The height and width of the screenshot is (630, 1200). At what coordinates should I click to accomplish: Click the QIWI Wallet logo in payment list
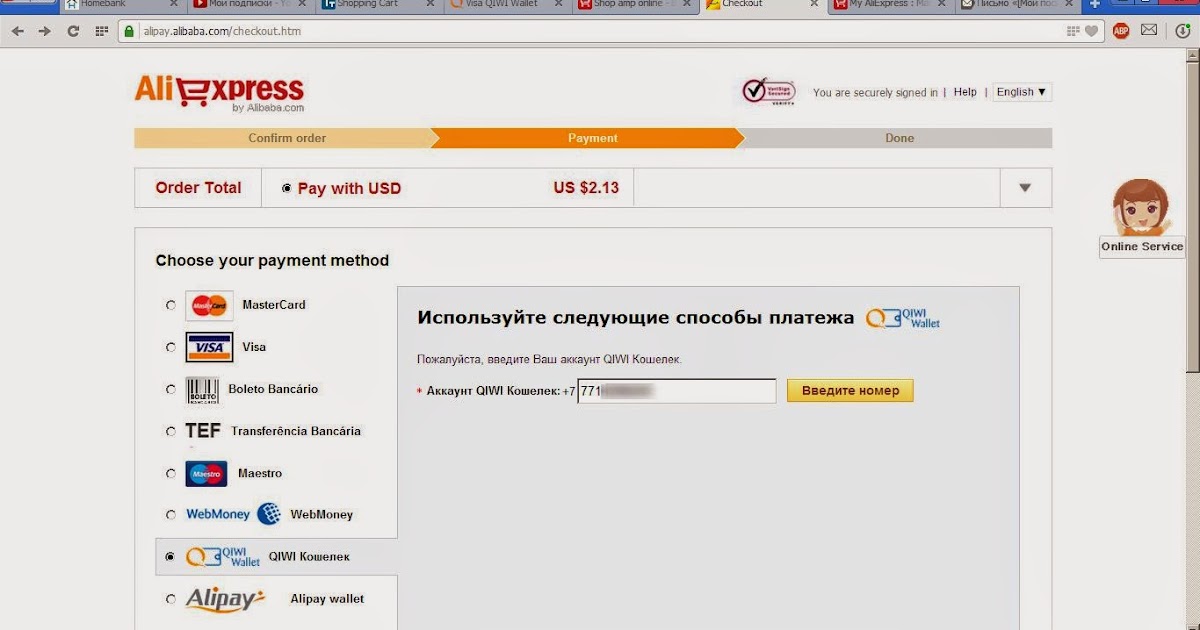(223, 556)
